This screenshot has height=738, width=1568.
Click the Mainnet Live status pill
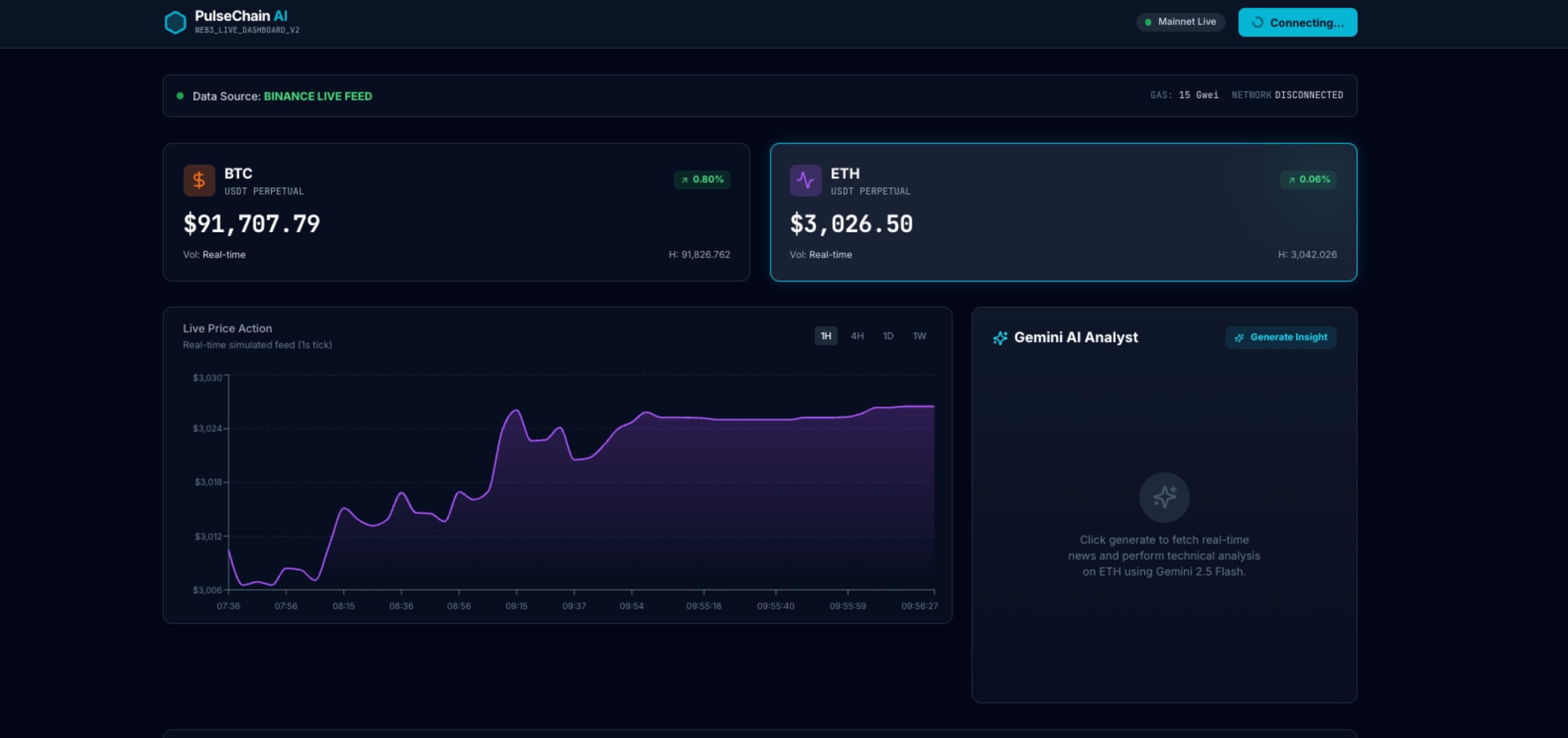pos(1180,22)
